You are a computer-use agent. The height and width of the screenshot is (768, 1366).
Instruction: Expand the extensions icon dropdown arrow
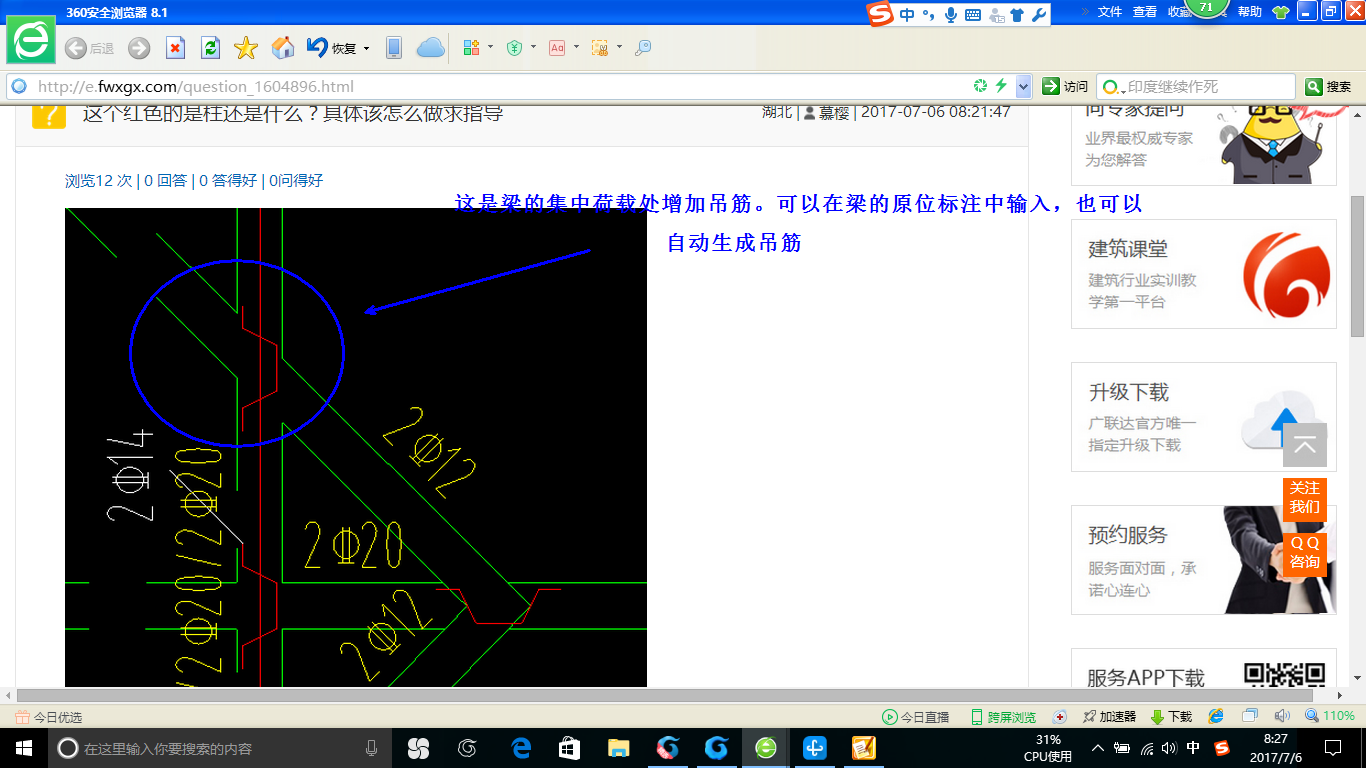490,47
